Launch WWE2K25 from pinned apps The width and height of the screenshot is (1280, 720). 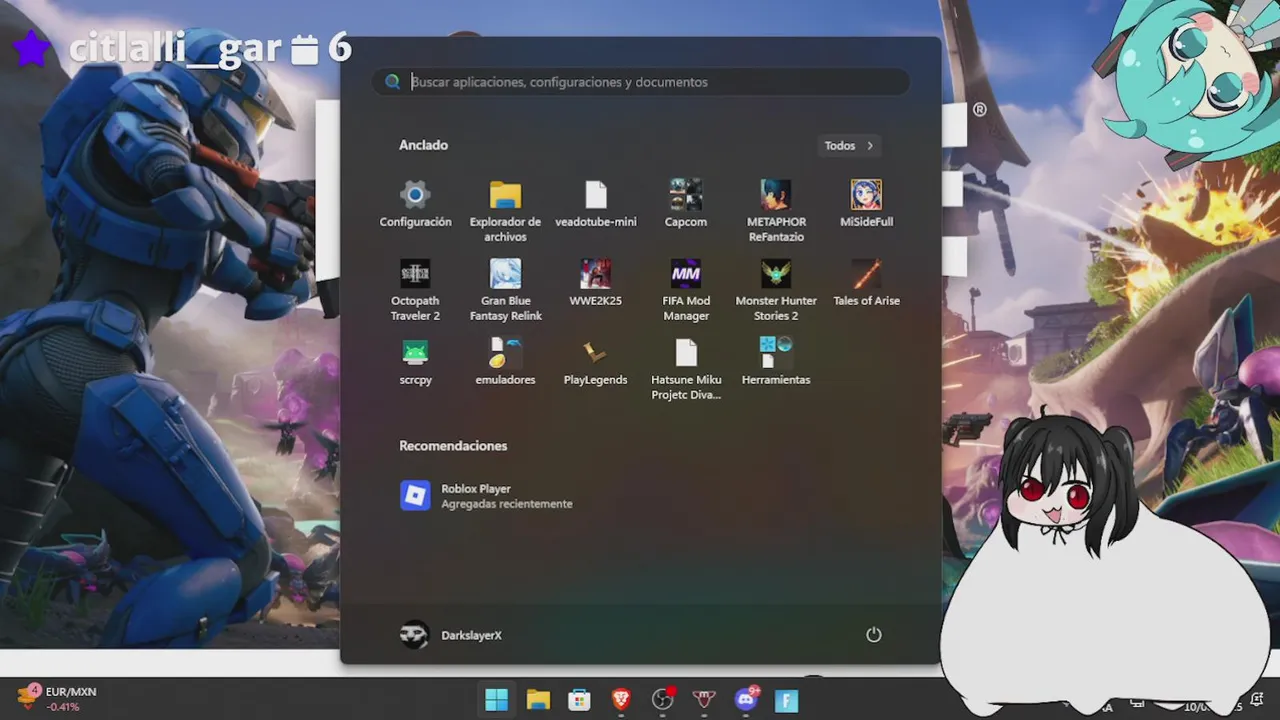(x=596, y=284)
